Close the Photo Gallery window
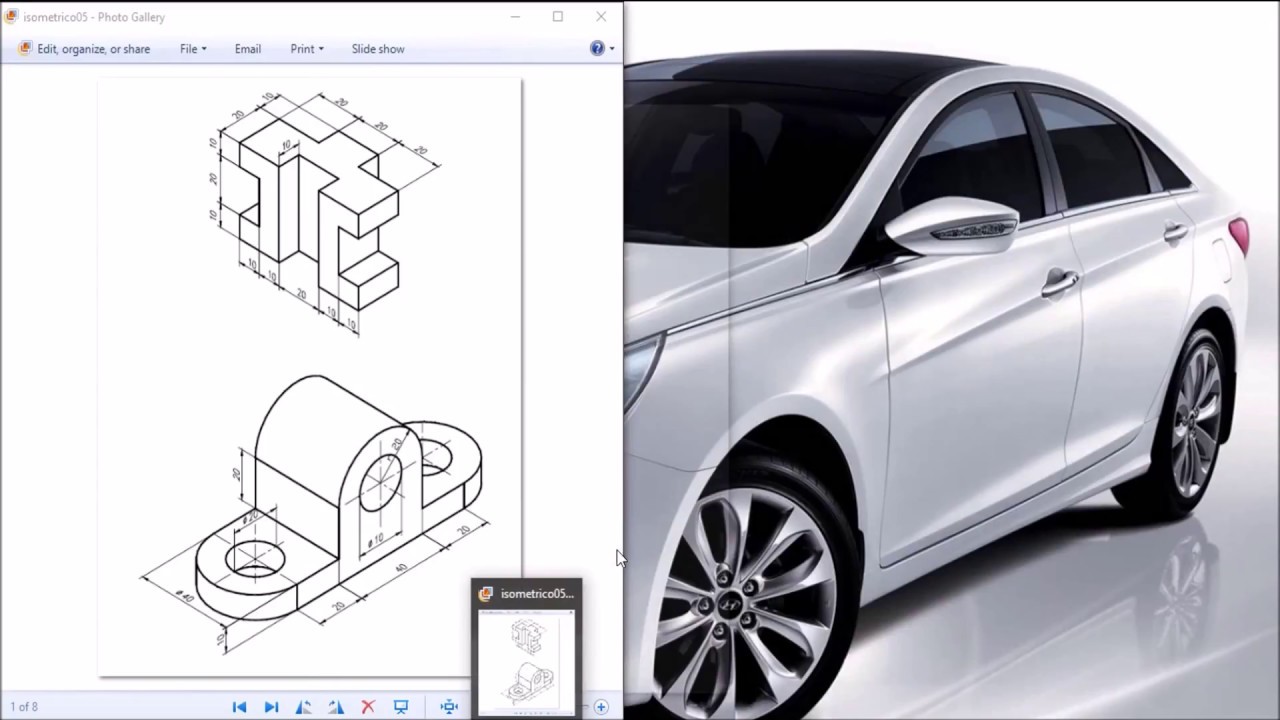Viewport: 1280px width, 720px height. click(601, 16)
